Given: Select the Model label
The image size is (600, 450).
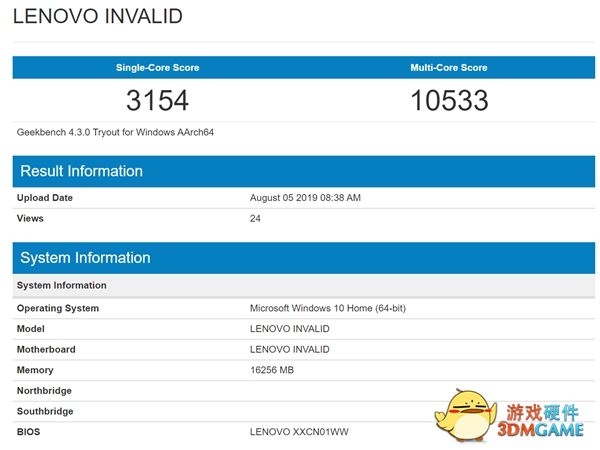Looking at the screenshot, I should click(x=31, y=329).
